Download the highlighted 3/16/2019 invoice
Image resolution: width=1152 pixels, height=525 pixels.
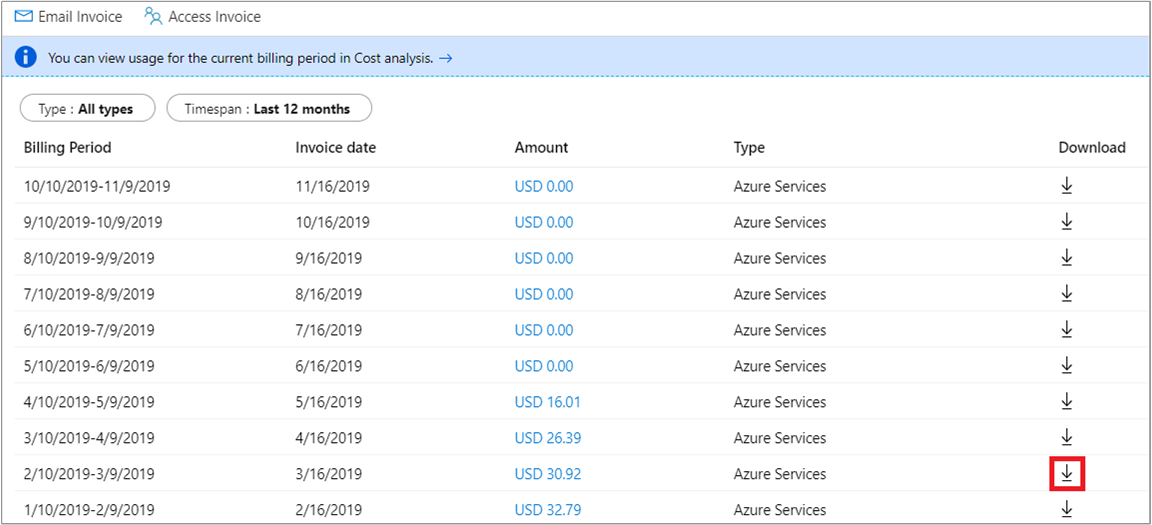[x=1067, y=474]
